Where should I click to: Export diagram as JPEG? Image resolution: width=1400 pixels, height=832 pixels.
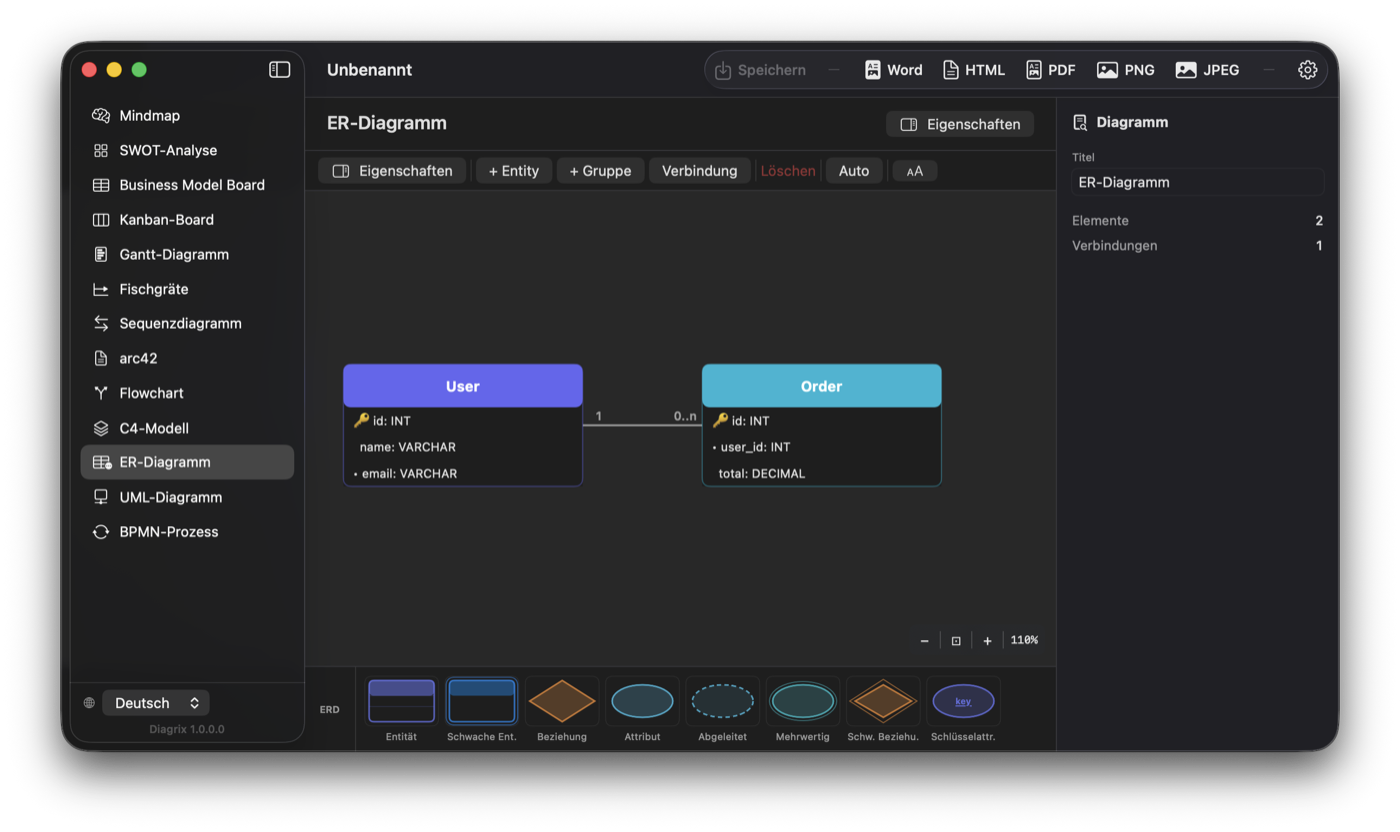pyautogui.click(x=1208, y=70)
